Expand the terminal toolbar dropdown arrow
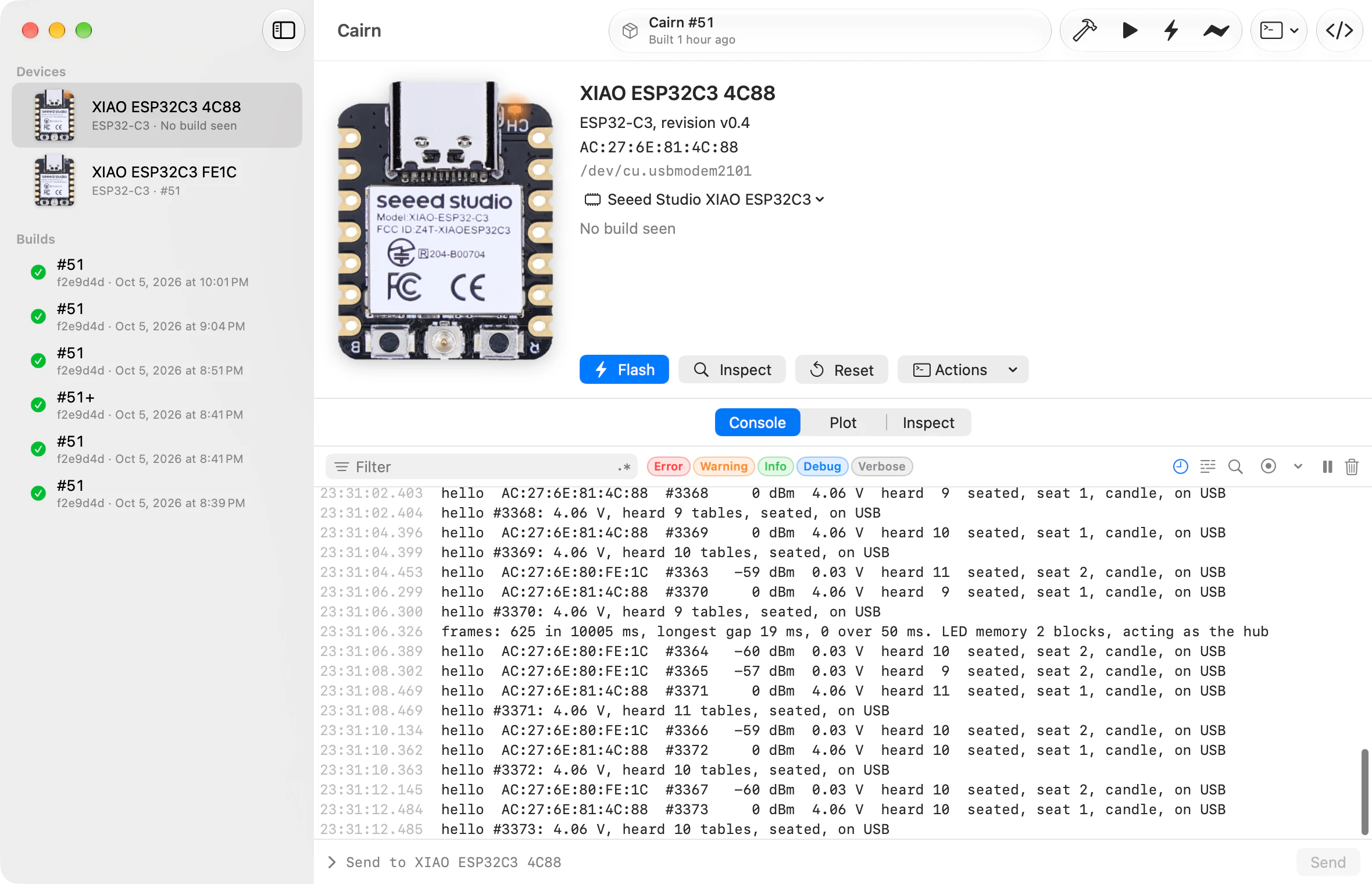The image size is (1372, 884). (x=1294, y=31)
